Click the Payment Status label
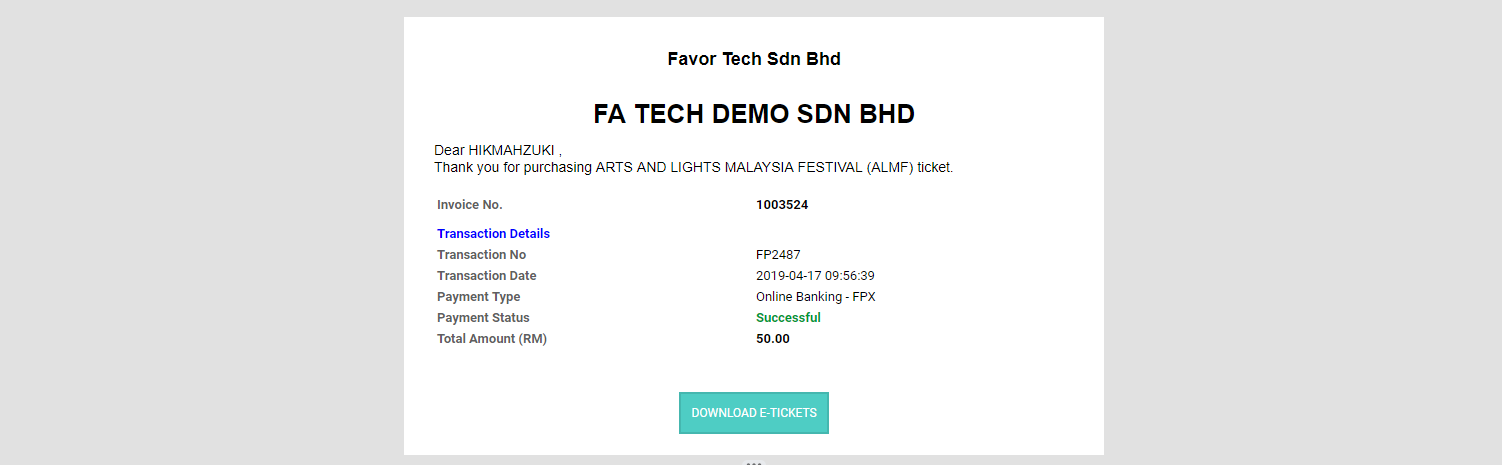 click(x=483, y=318)
